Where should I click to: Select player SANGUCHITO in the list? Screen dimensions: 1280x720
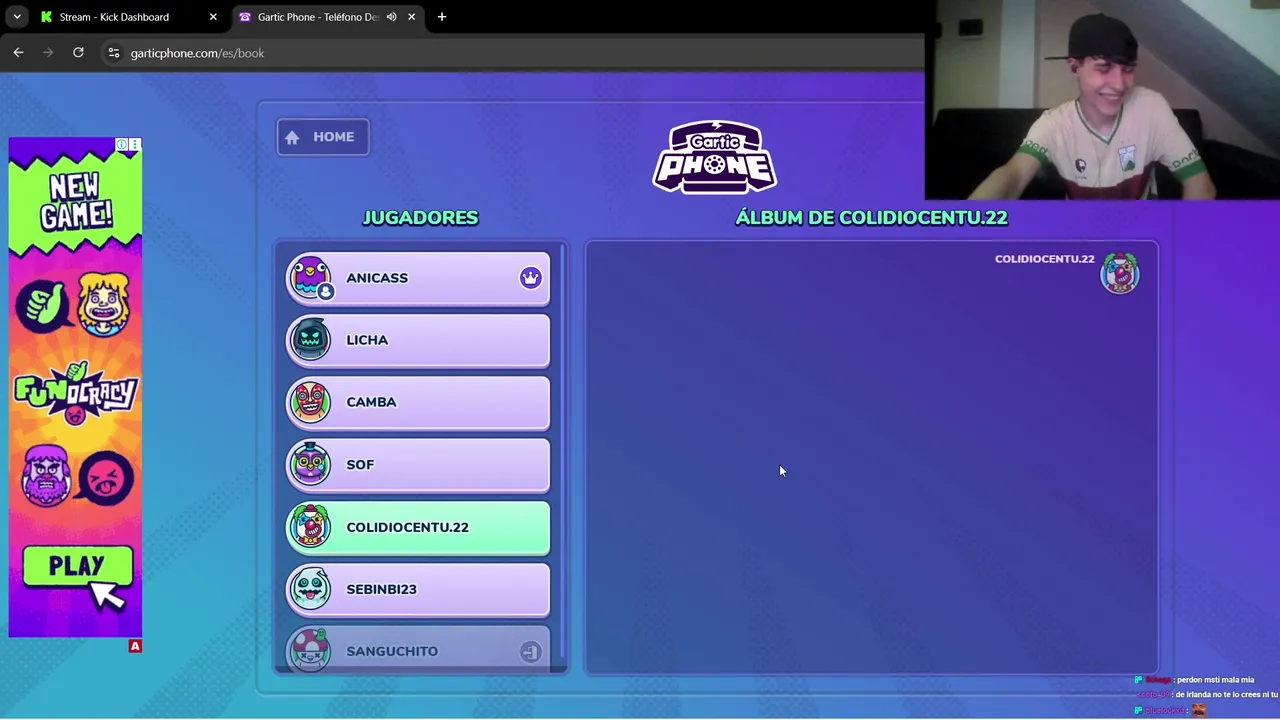tap(418, 650)
